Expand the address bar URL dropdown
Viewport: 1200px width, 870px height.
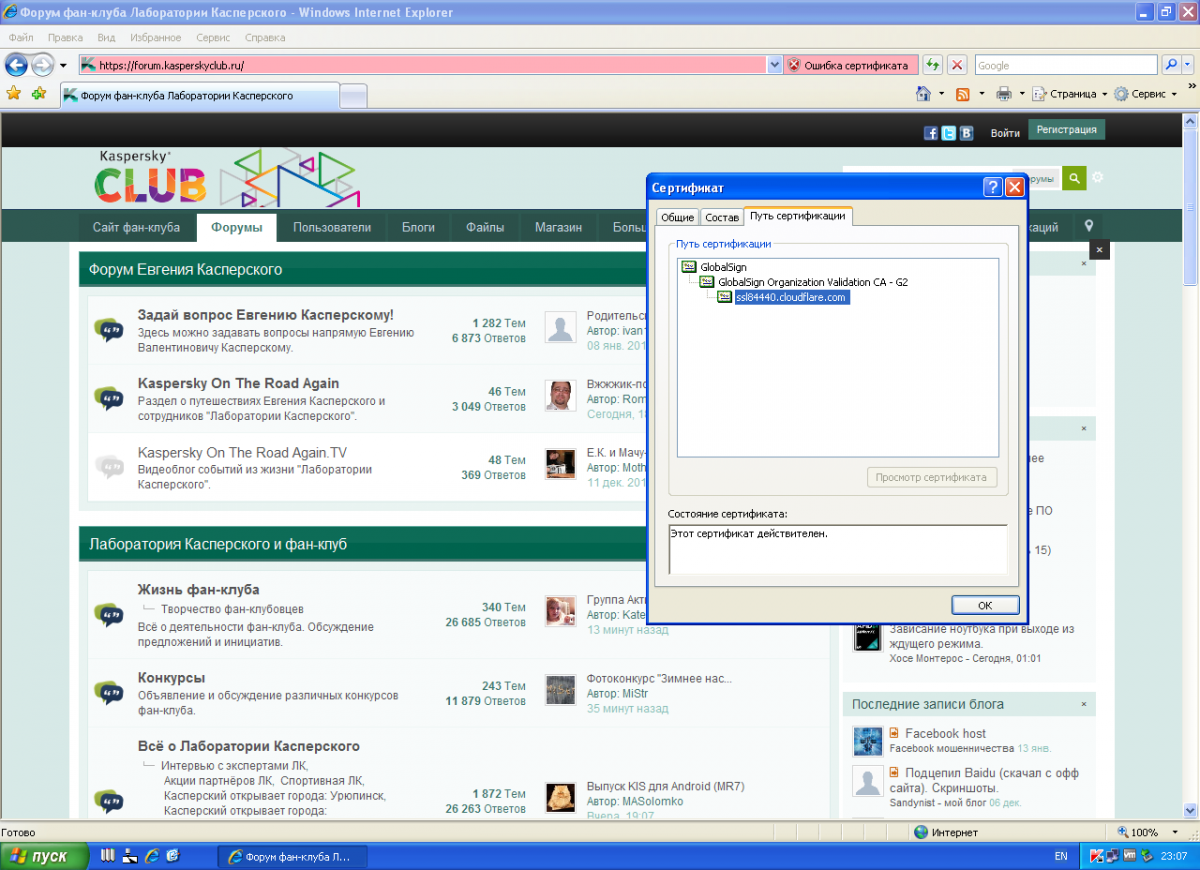(x=774, y=65)
